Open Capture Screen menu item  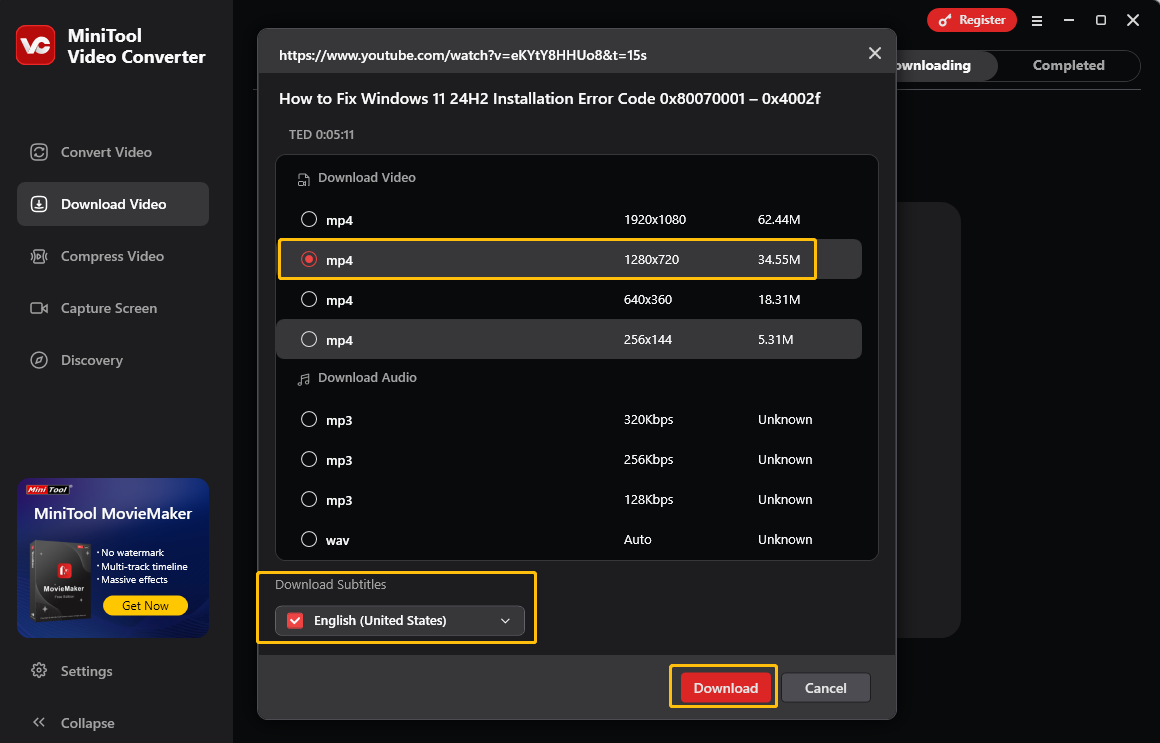(112, 308)
